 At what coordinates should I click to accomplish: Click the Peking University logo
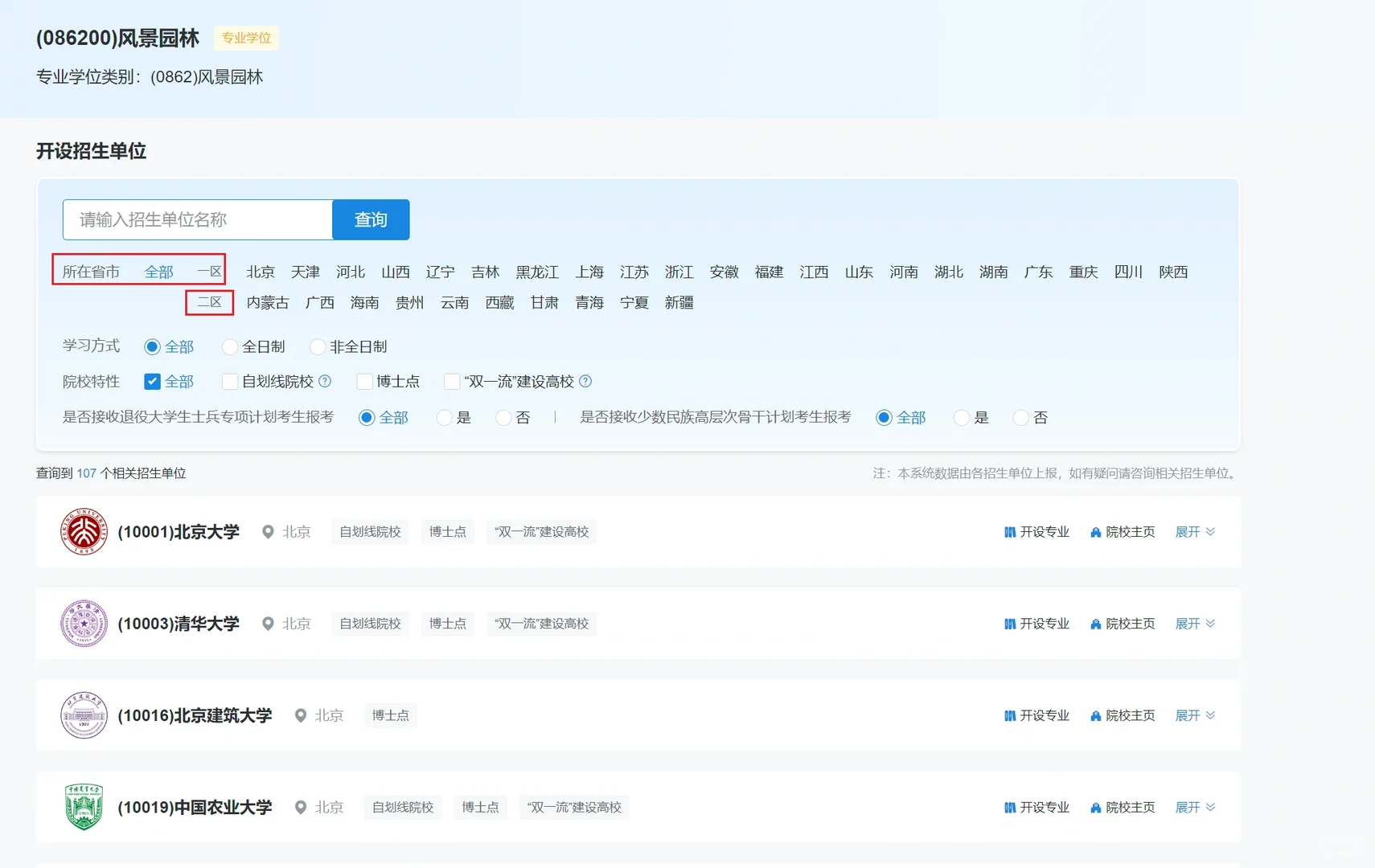coord(84,531)
